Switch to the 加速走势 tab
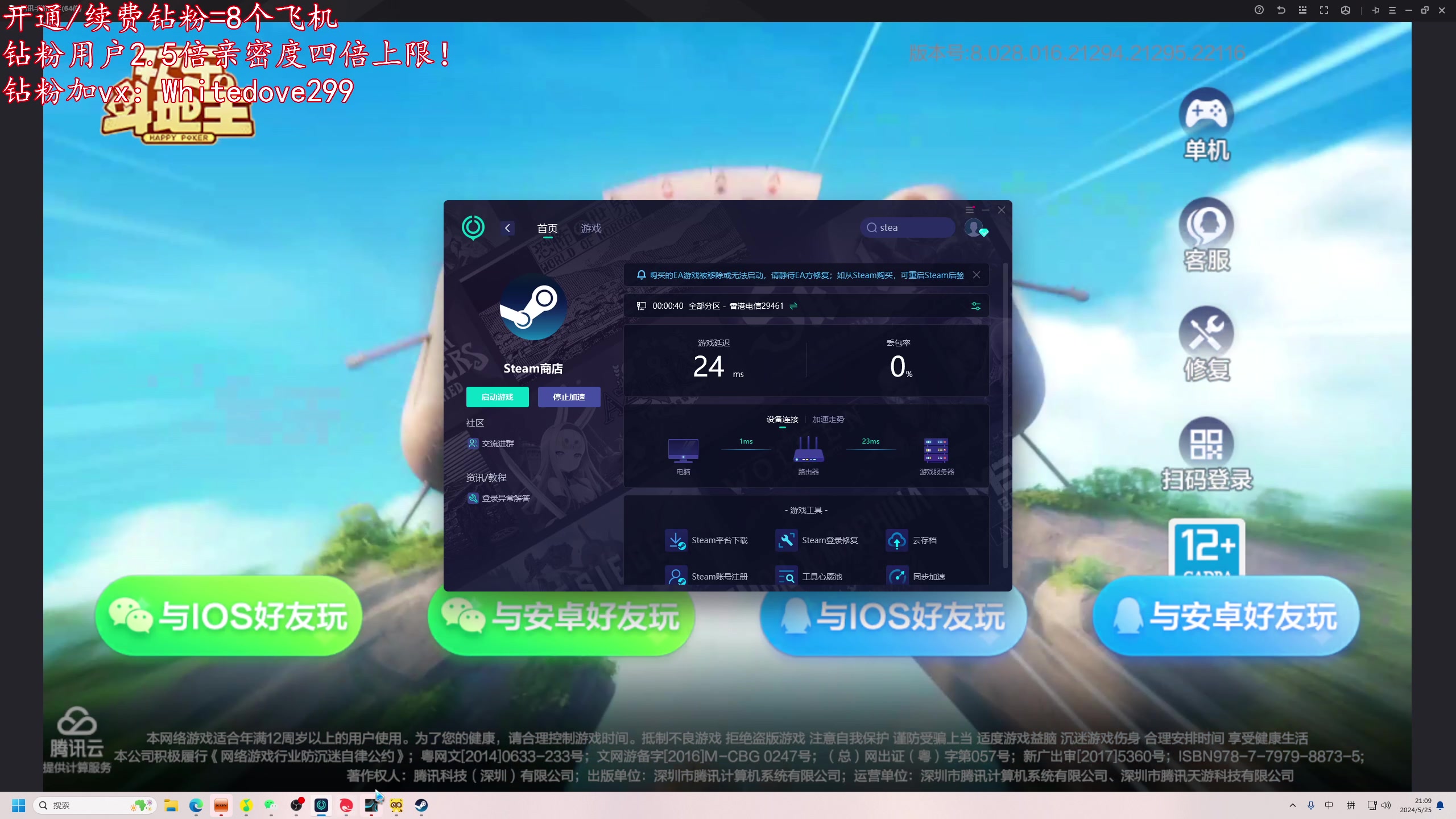1456x819 pixels. click(828, 419)
